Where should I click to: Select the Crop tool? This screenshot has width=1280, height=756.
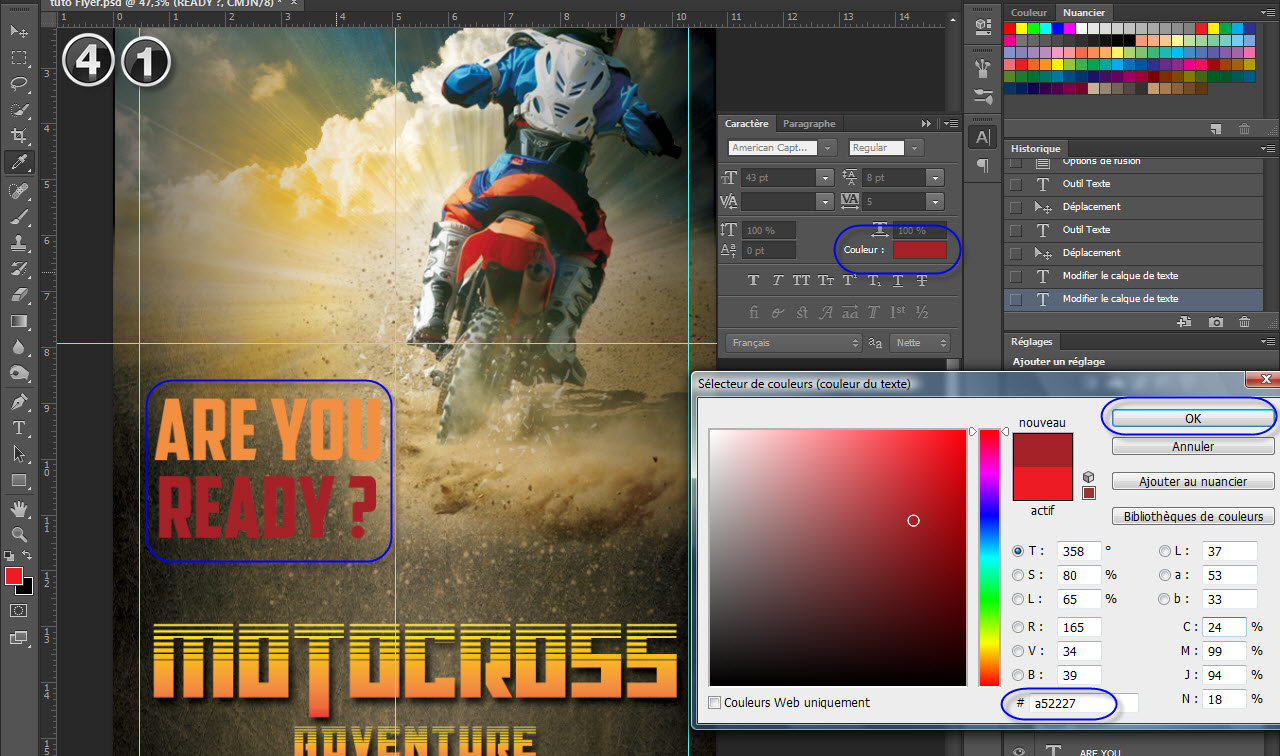(x=19, y=136)
